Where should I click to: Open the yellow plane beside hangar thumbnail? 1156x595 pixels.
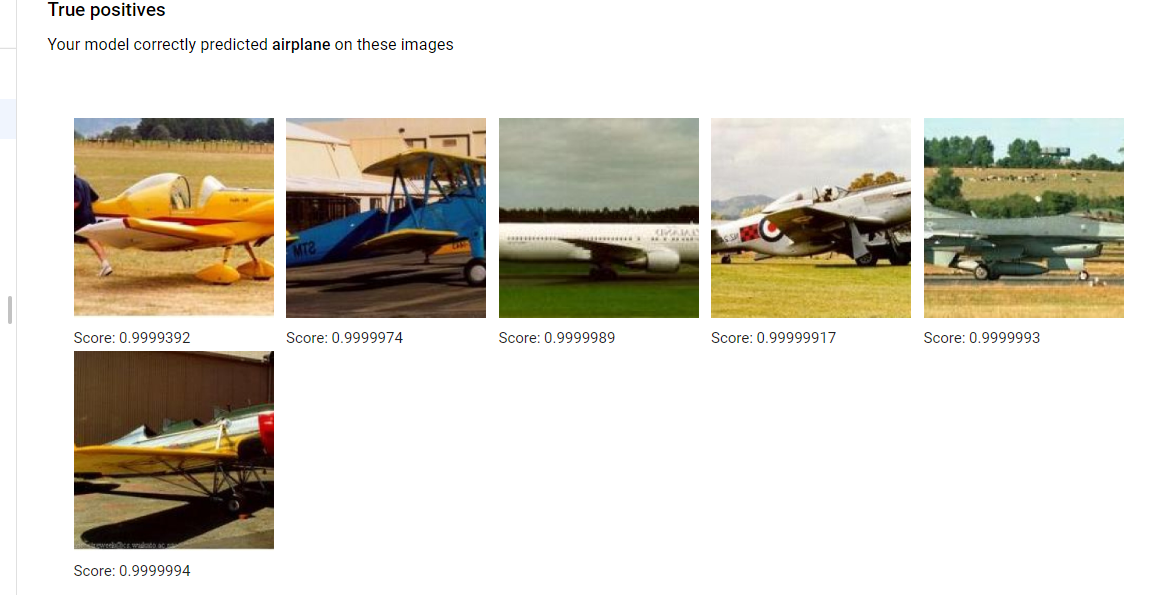[x=174, y=450]
